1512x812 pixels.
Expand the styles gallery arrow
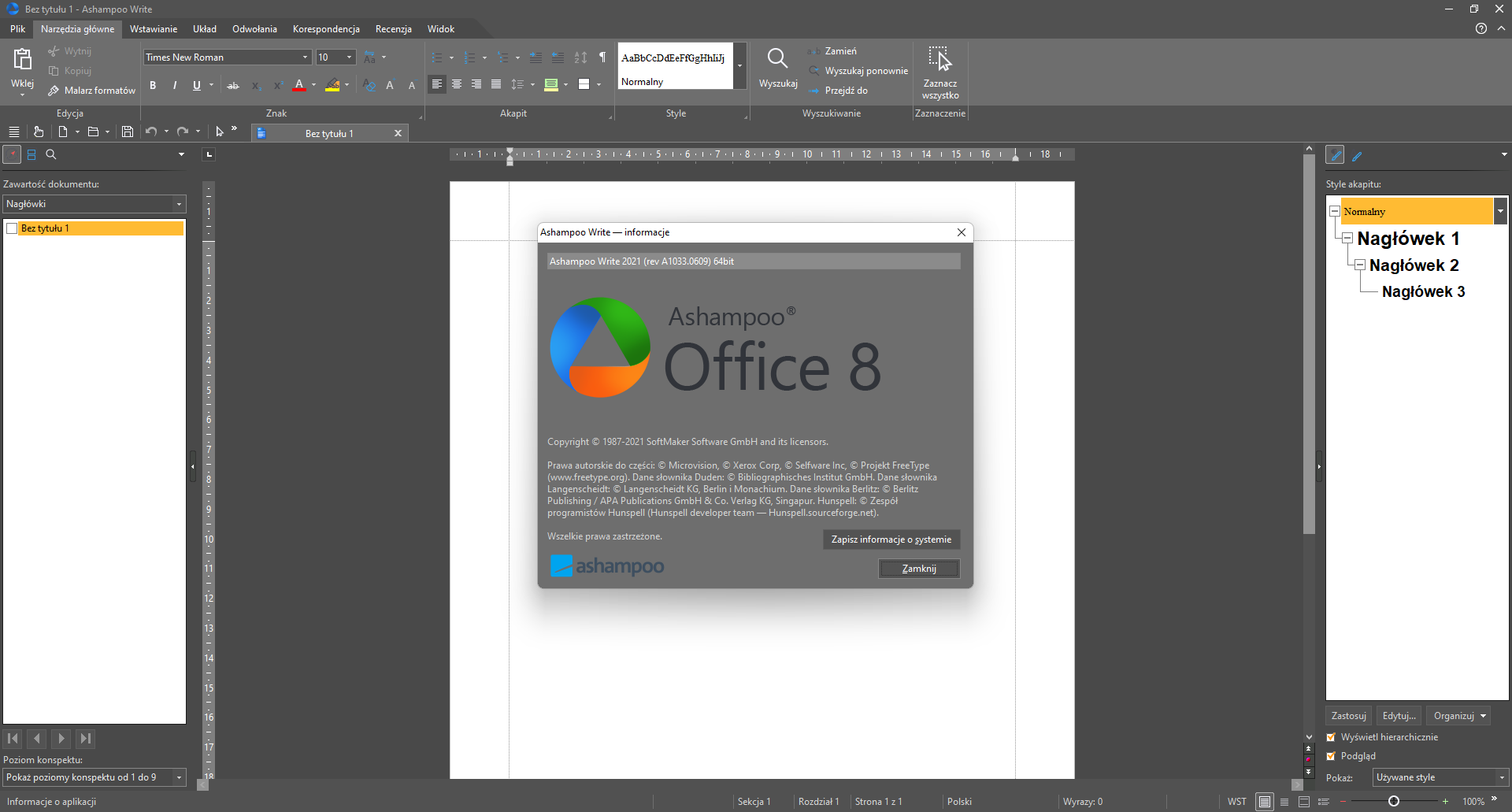(x=740, y=65)
